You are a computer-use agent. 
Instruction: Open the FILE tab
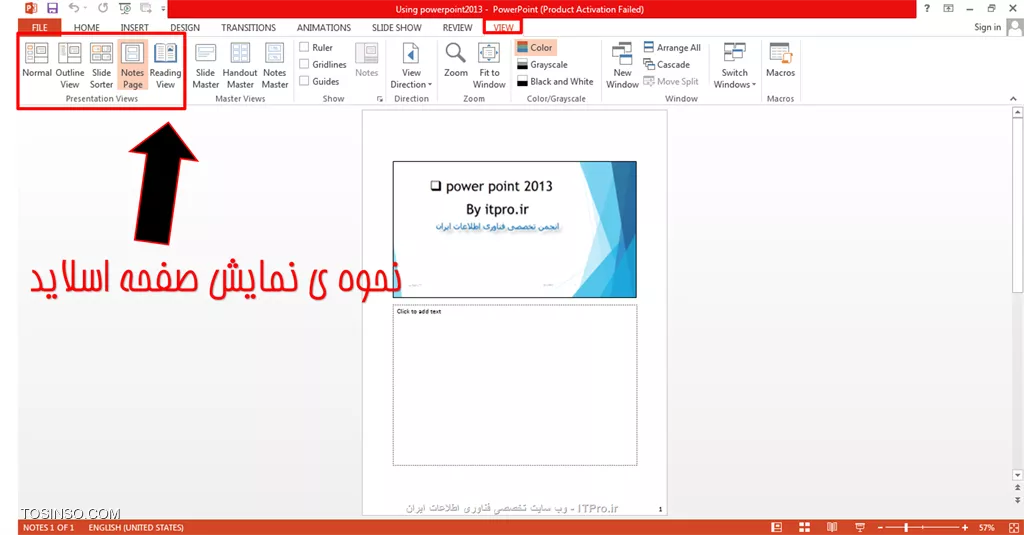(x=40, y=27)
